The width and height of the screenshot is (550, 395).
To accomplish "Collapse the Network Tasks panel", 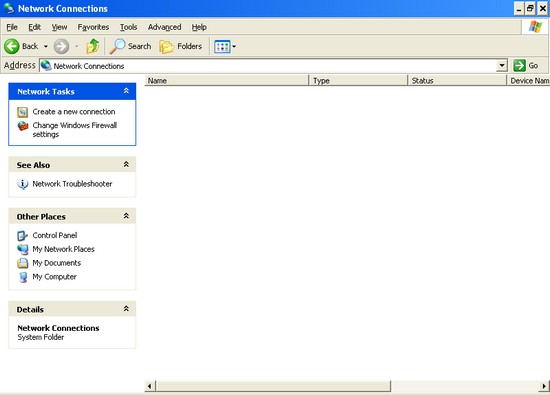I will coord(126,91).
